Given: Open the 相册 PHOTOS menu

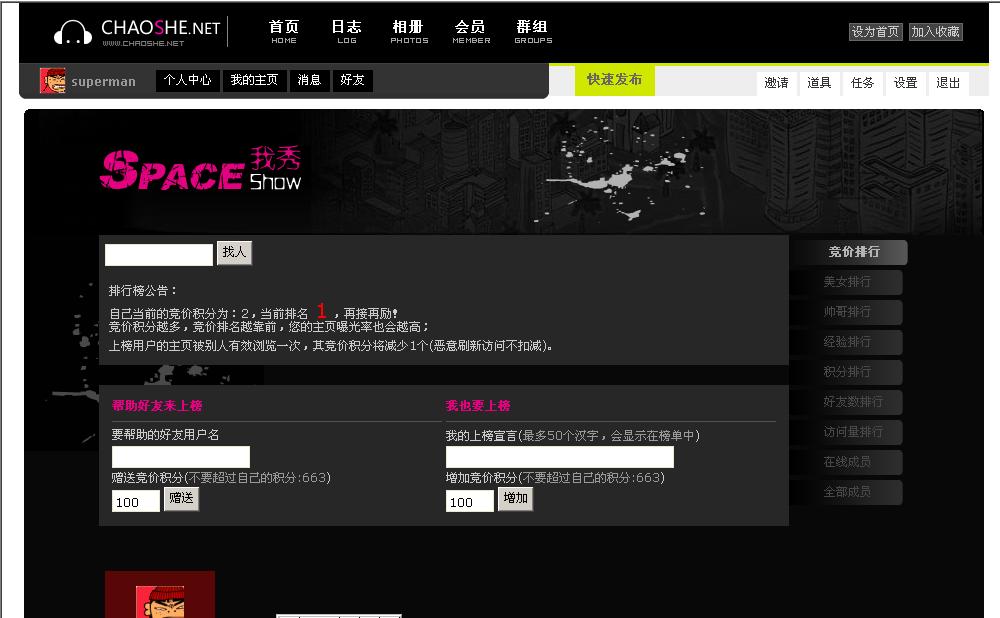Looking at the screenshot, I should tap(409, 31).
